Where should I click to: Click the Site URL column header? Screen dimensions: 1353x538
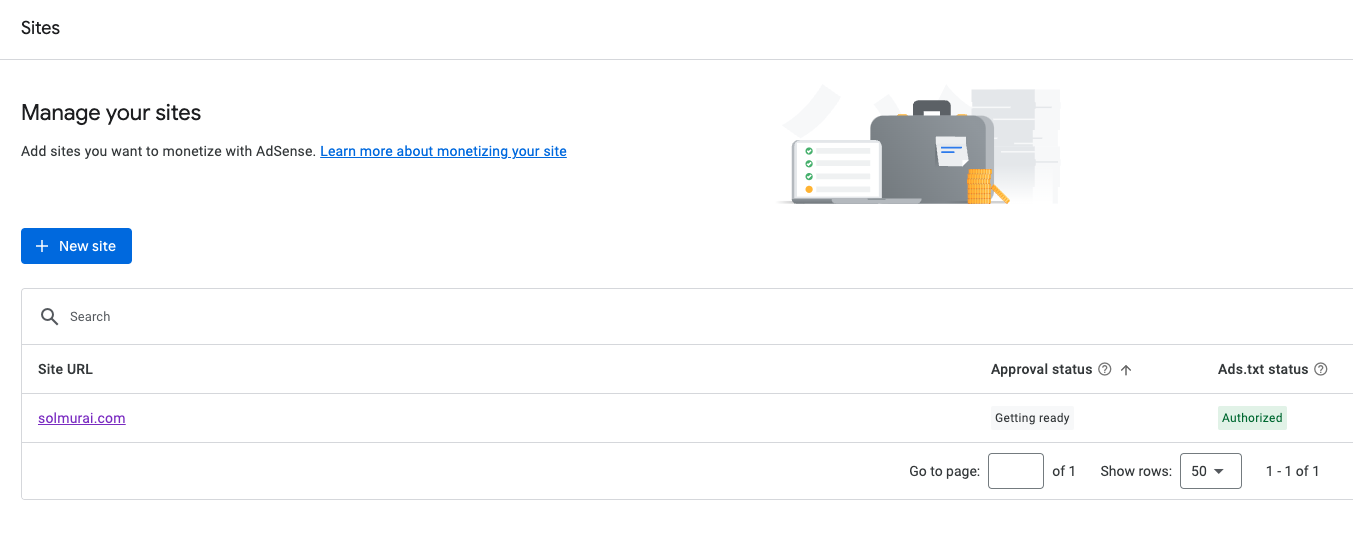65,370
